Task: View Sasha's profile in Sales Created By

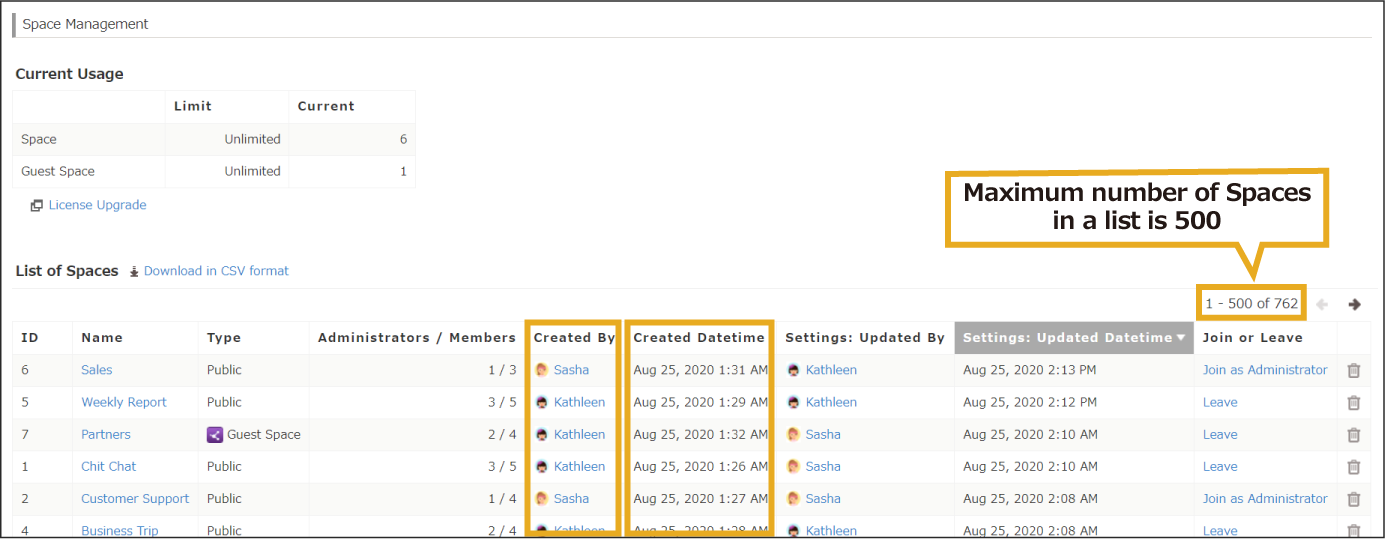Action: point(571,370)
